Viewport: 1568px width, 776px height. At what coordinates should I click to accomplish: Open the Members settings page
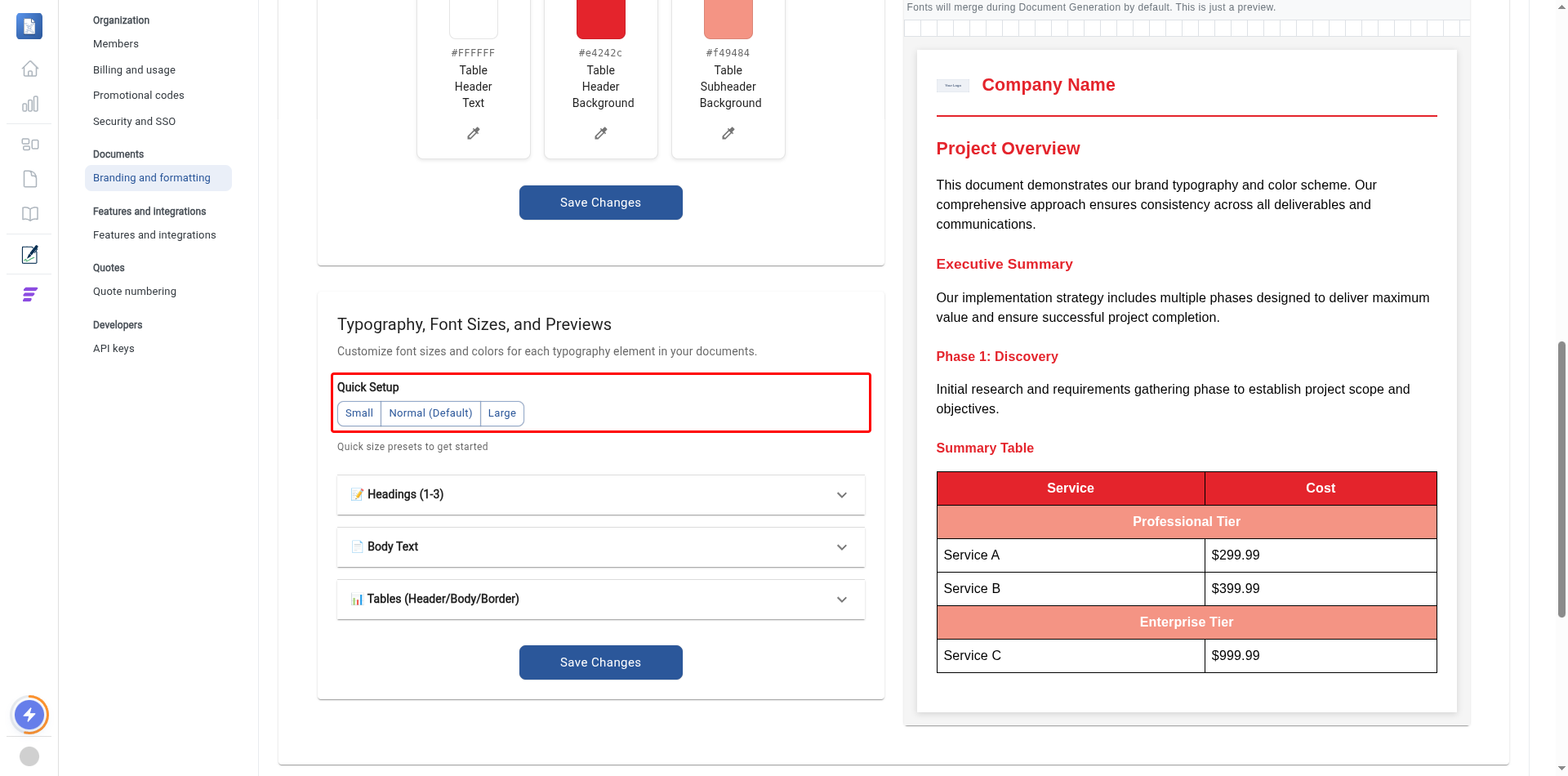[116, 44]
